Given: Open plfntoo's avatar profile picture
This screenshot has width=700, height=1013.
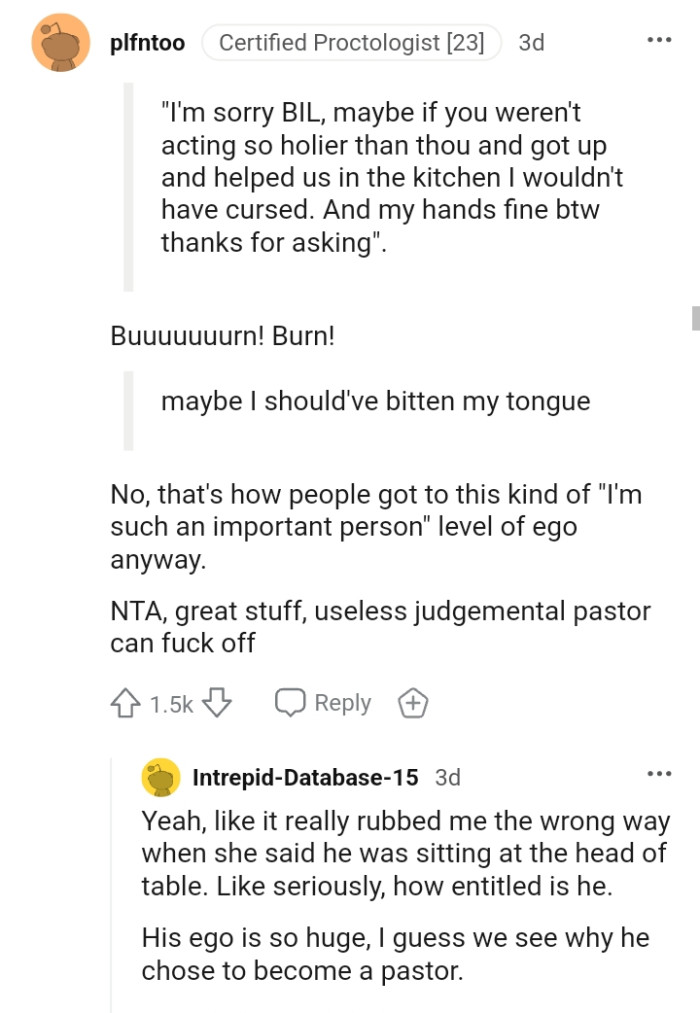Looking at the screenshot, I should point(62,43).
